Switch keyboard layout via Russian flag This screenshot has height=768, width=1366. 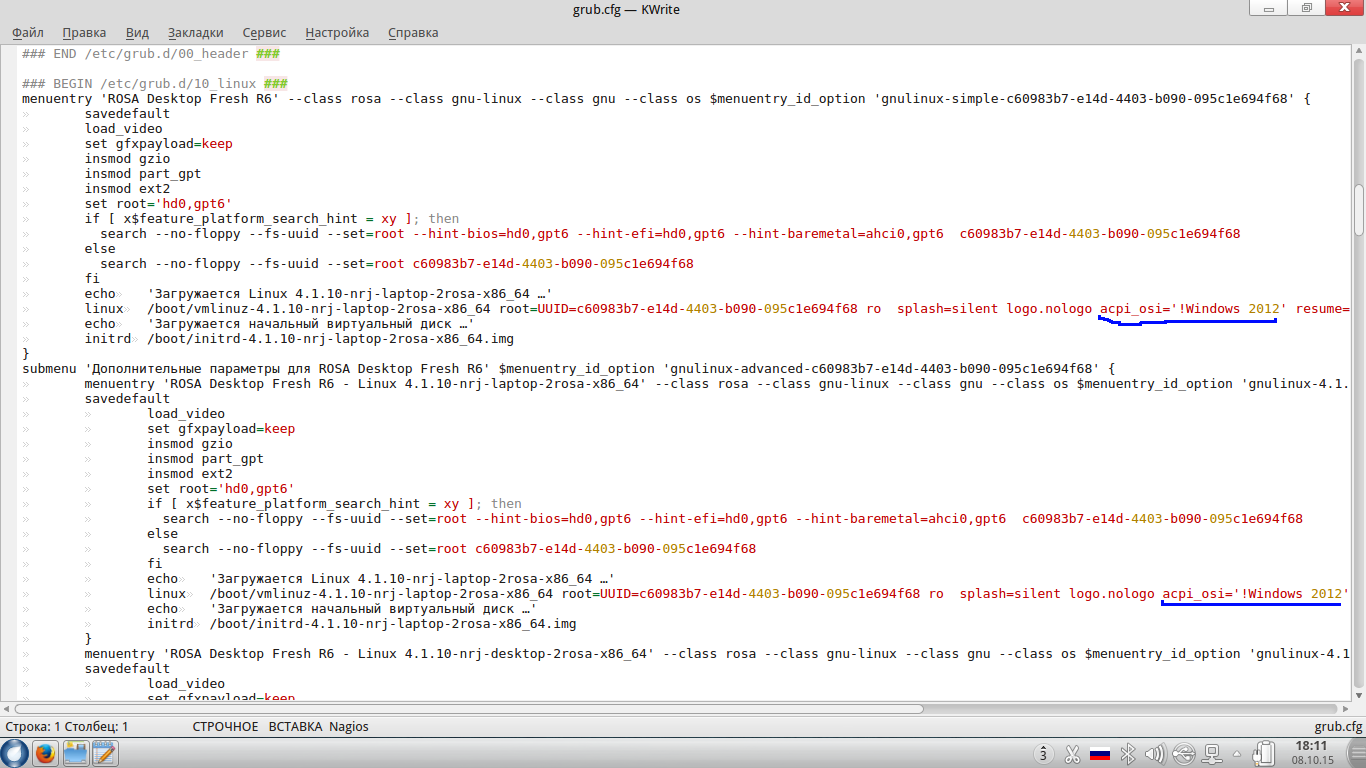click(x=1100, y=754)
